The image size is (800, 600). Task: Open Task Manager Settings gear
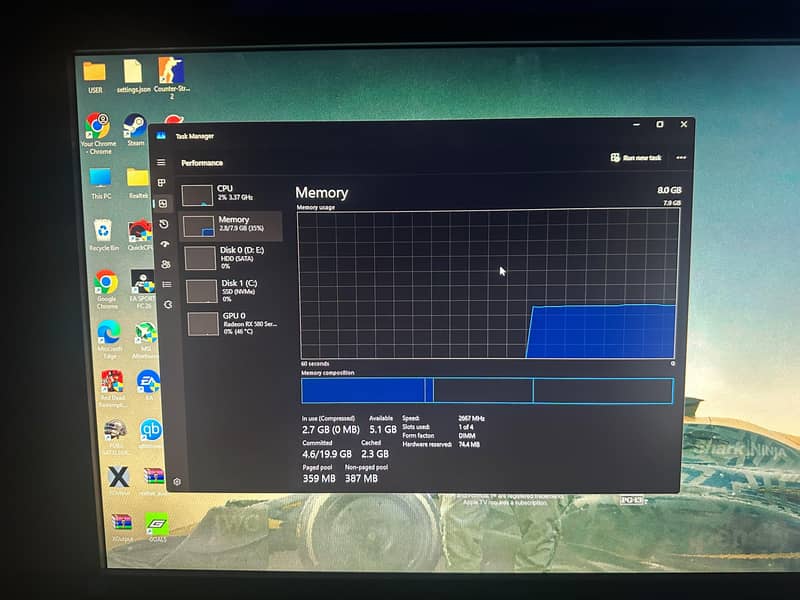coord(177,482)
